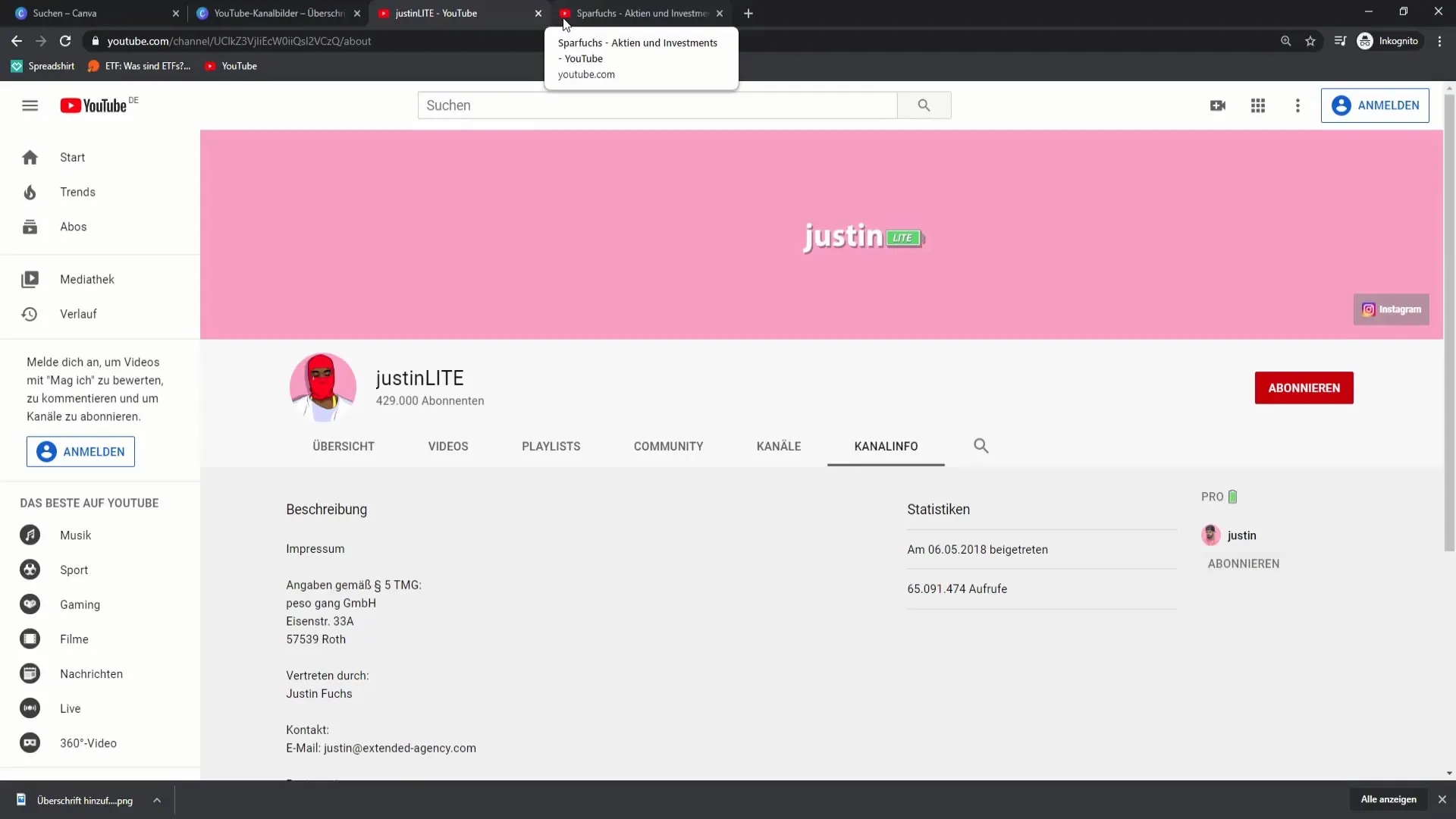1456x819 pixels.
Task: Open the COMMUNITY channel tab
Action: click(x=668, y=446)
